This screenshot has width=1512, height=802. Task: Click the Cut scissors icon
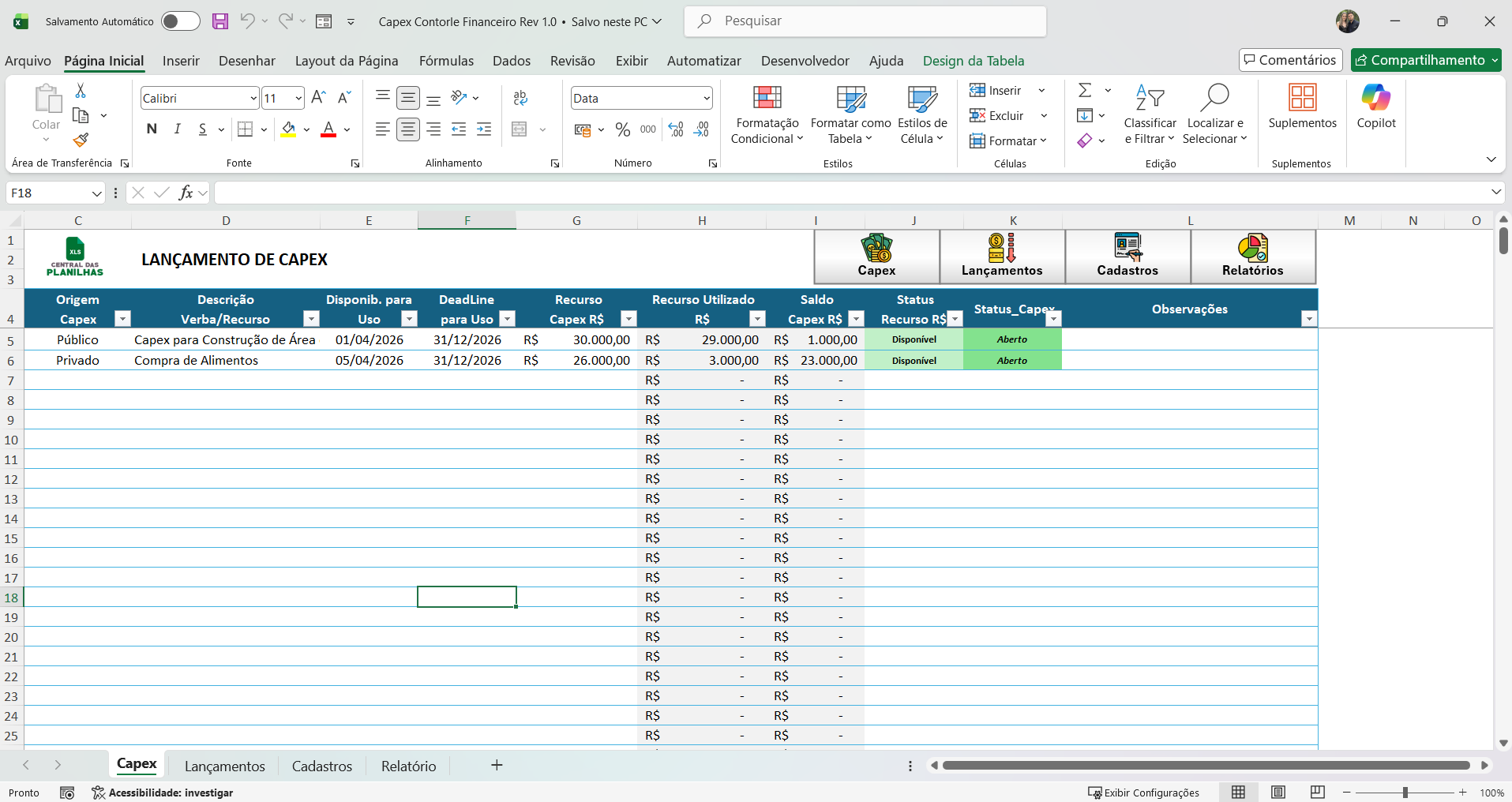[81, 91]
